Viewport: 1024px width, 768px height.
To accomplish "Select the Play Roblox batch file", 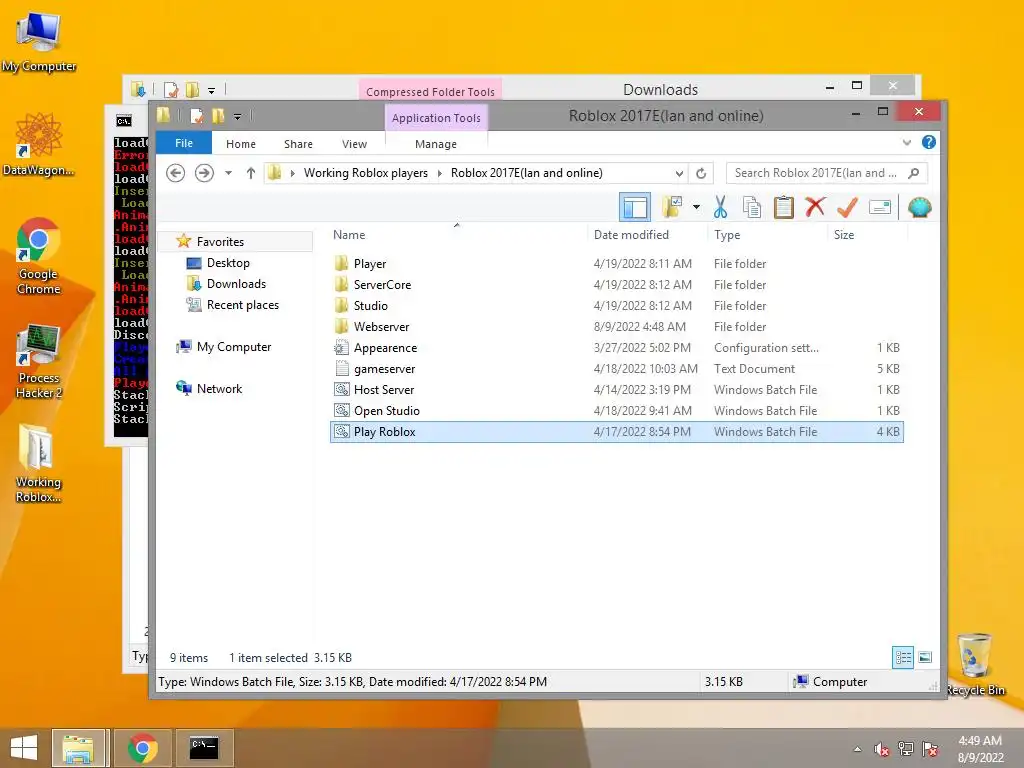I will coord(617,432).
